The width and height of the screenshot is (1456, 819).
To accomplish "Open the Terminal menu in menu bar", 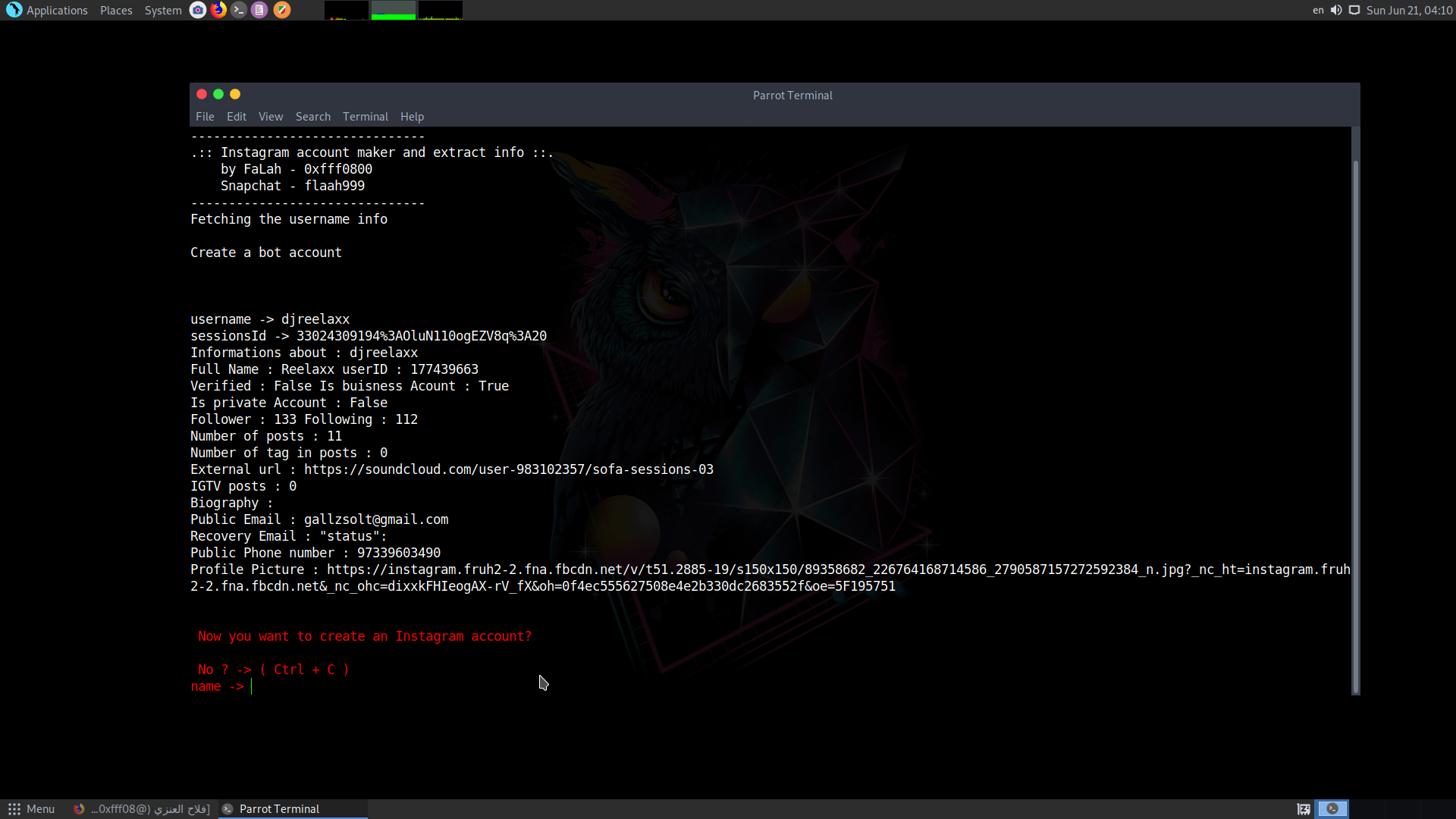I will (x=365, y=117).
